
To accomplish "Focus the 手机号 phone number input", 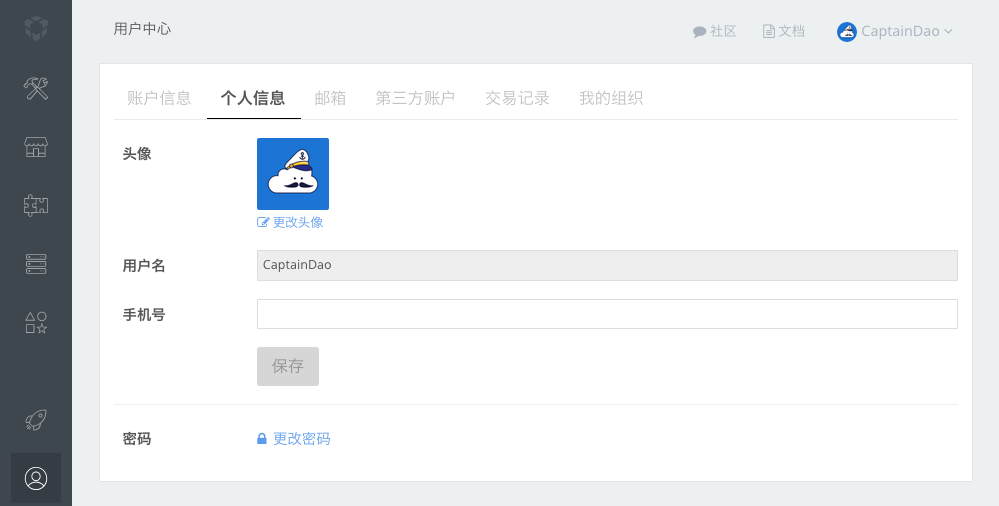I will tap(607, 314).
